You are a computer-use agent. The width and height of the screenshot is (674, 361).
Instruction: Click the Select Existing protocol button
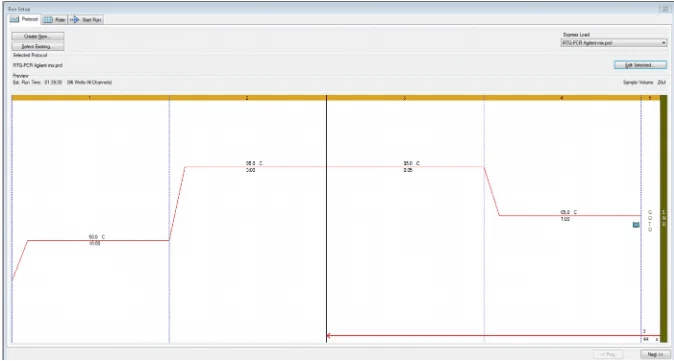point(38,46)
